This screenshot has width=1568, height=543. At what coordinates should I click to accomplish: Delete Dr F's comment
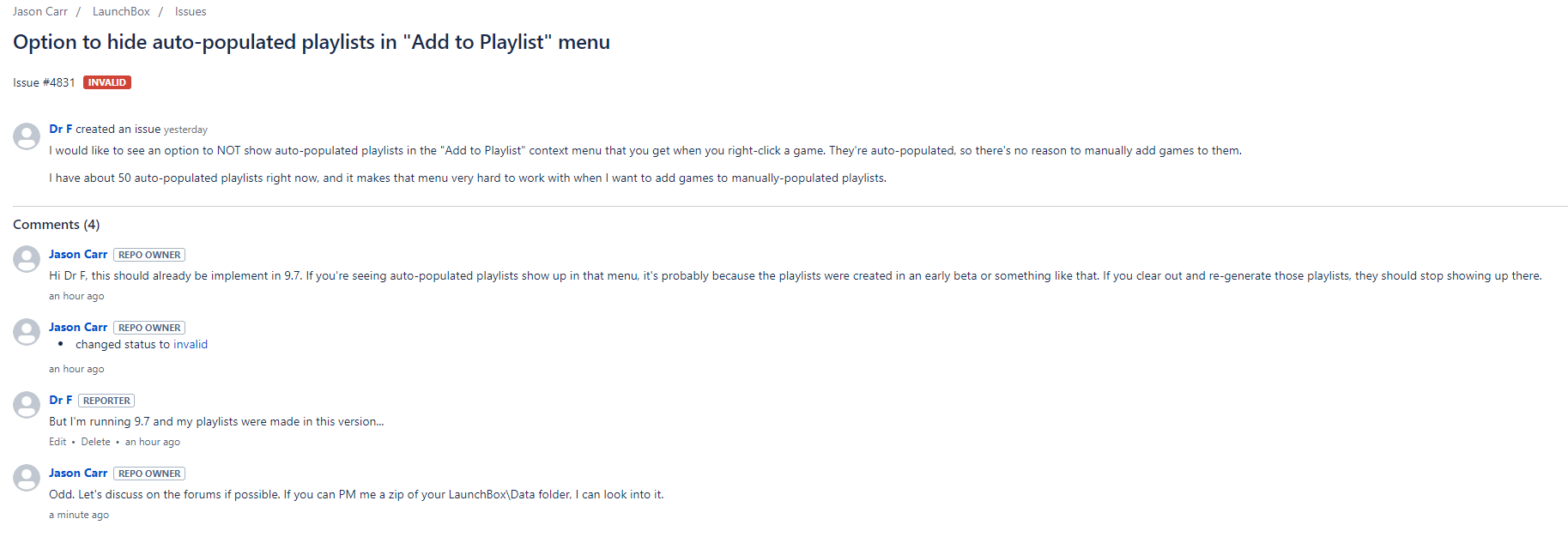pos(96,442)
